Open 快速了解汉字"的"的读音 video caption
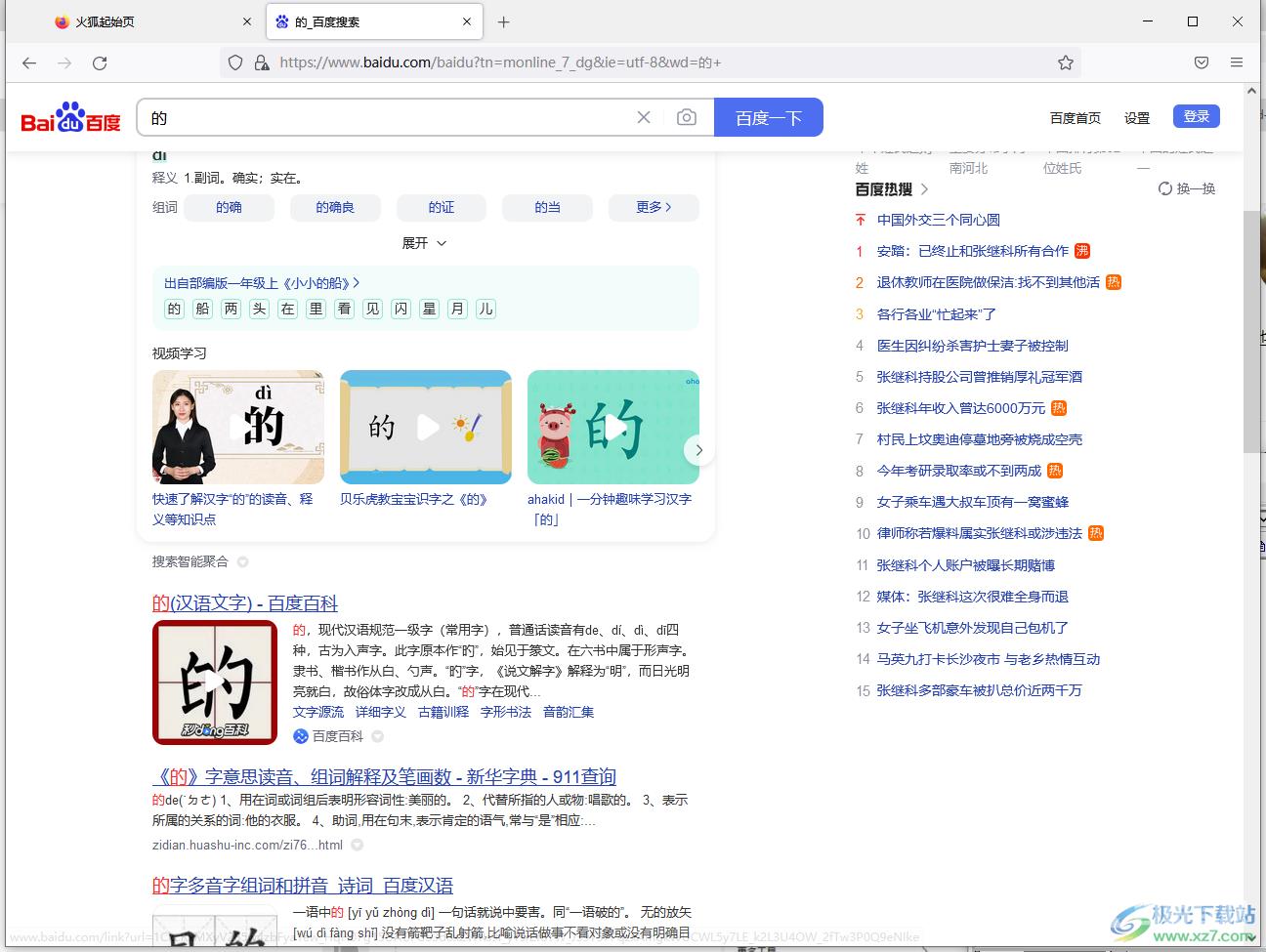Image resolution: width=1266 pixels, height=952 pixels. [232, 509]
